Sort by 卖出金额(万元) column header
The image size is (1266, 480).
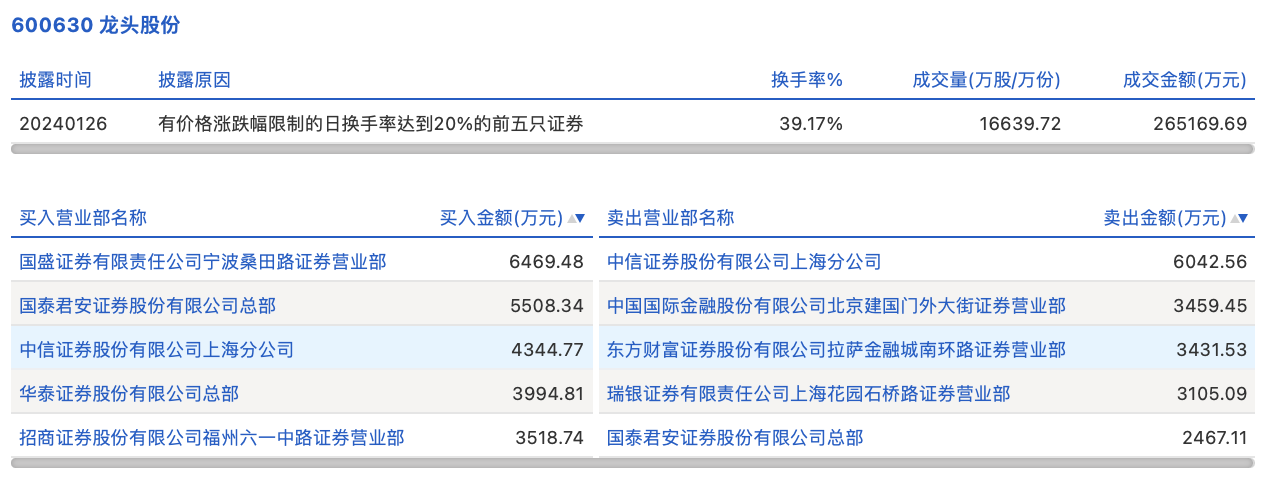click(x=1165, y=218)
